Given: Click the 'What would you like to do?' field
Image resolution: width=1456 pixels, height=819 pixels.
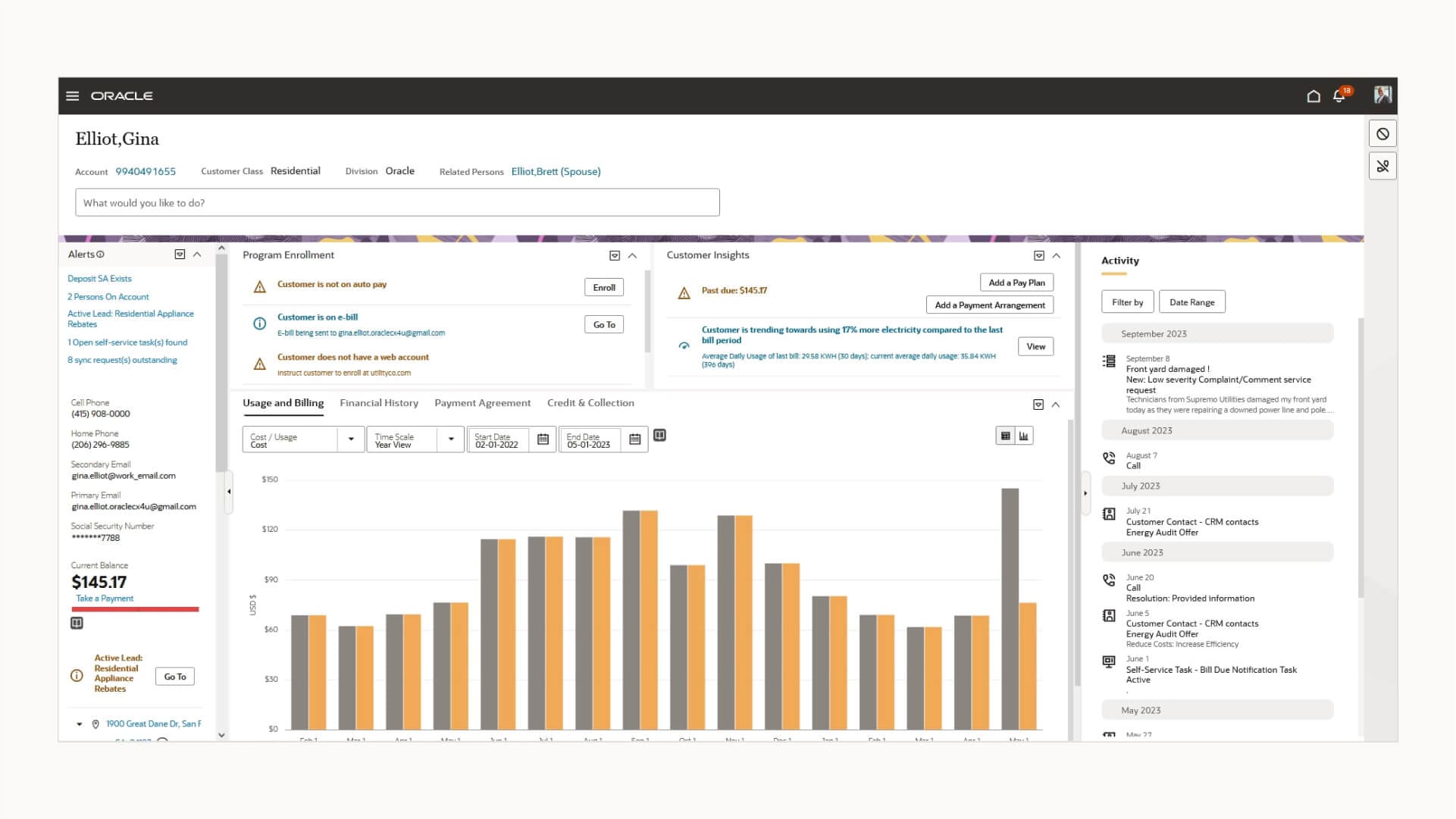Looking at the screenshot, I should click(397, 203).
